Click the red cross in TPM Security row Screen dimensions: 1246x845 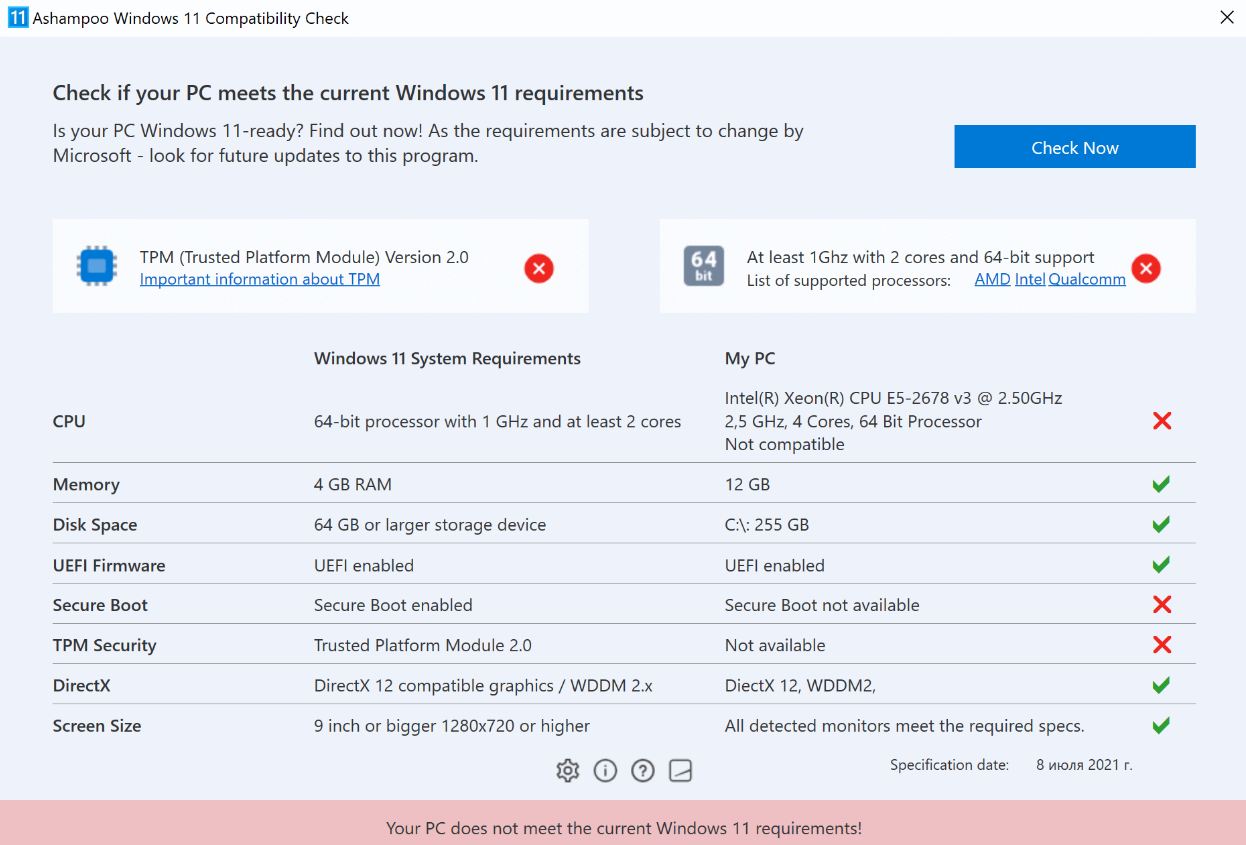point(1162,645)
